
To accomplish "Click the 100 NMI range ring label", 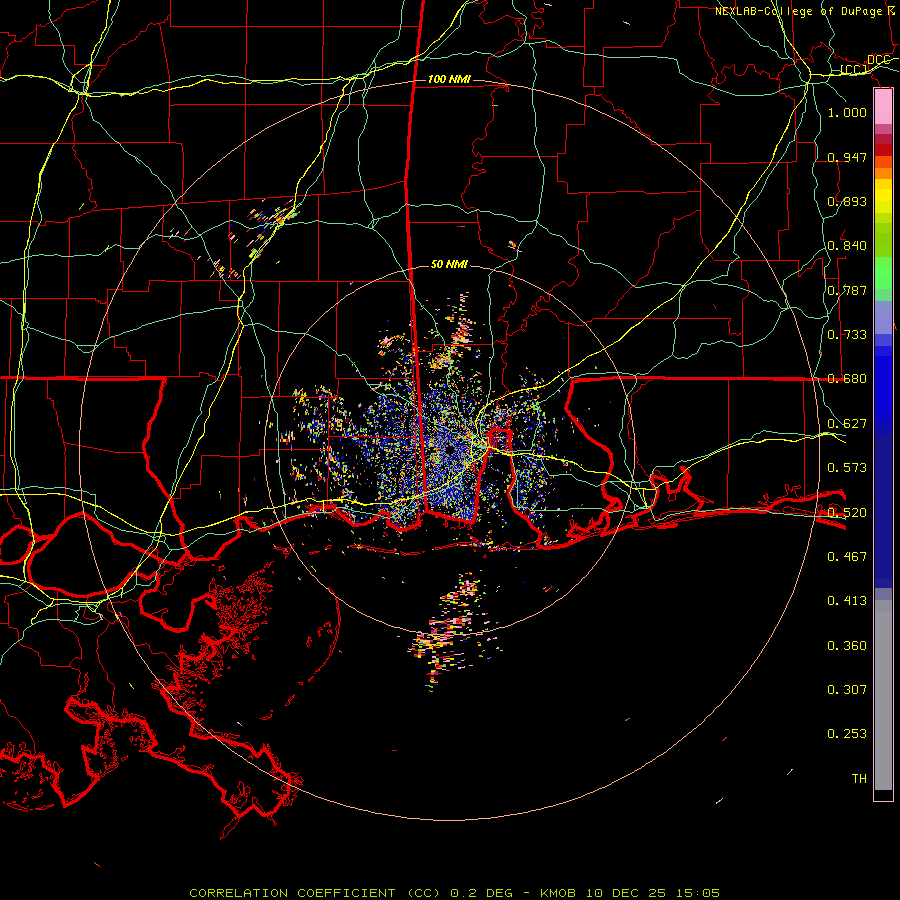I will coord(449,79).
